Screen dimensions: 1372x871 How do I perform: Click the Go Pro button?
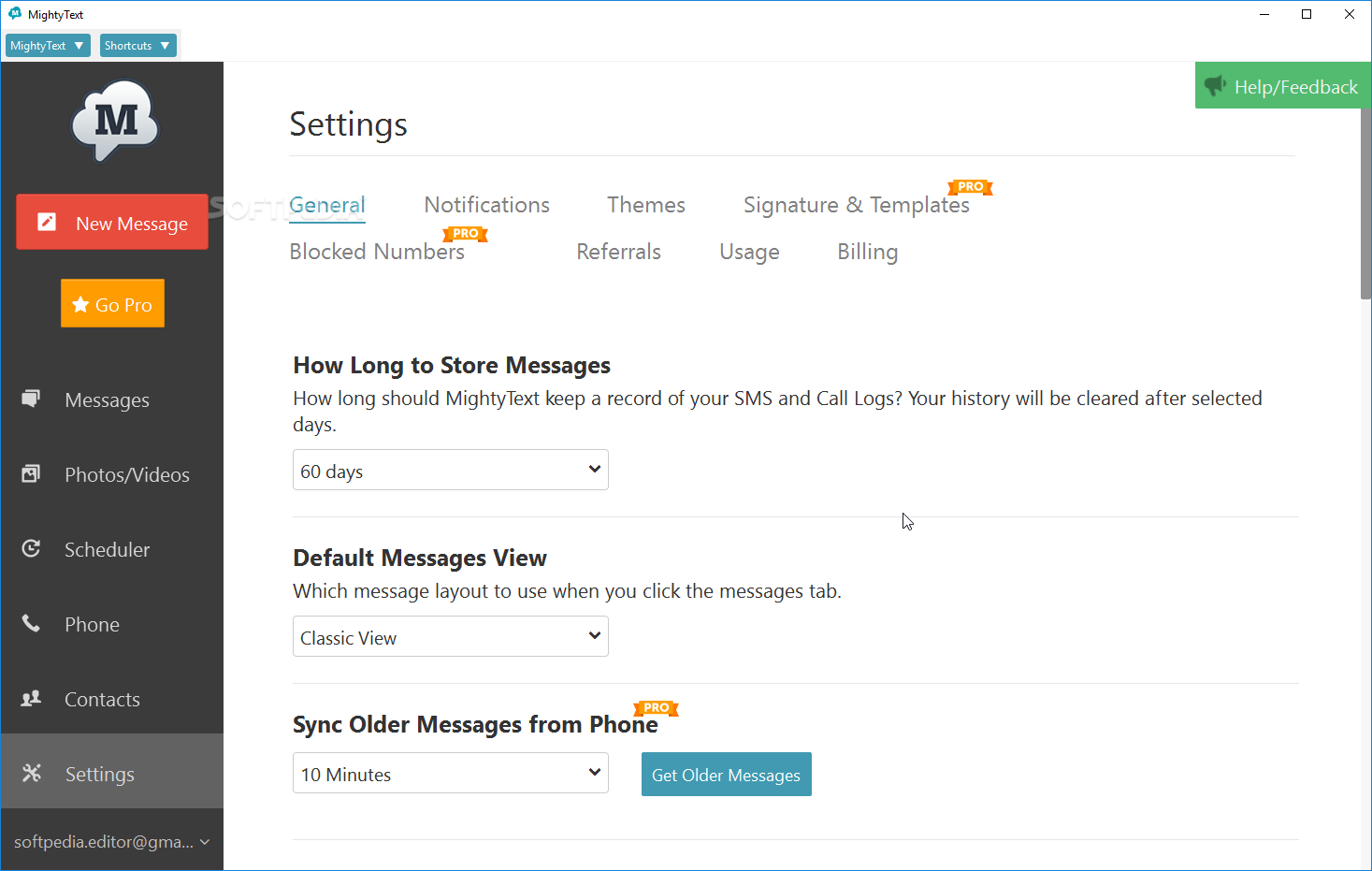[x=112, y=303]
